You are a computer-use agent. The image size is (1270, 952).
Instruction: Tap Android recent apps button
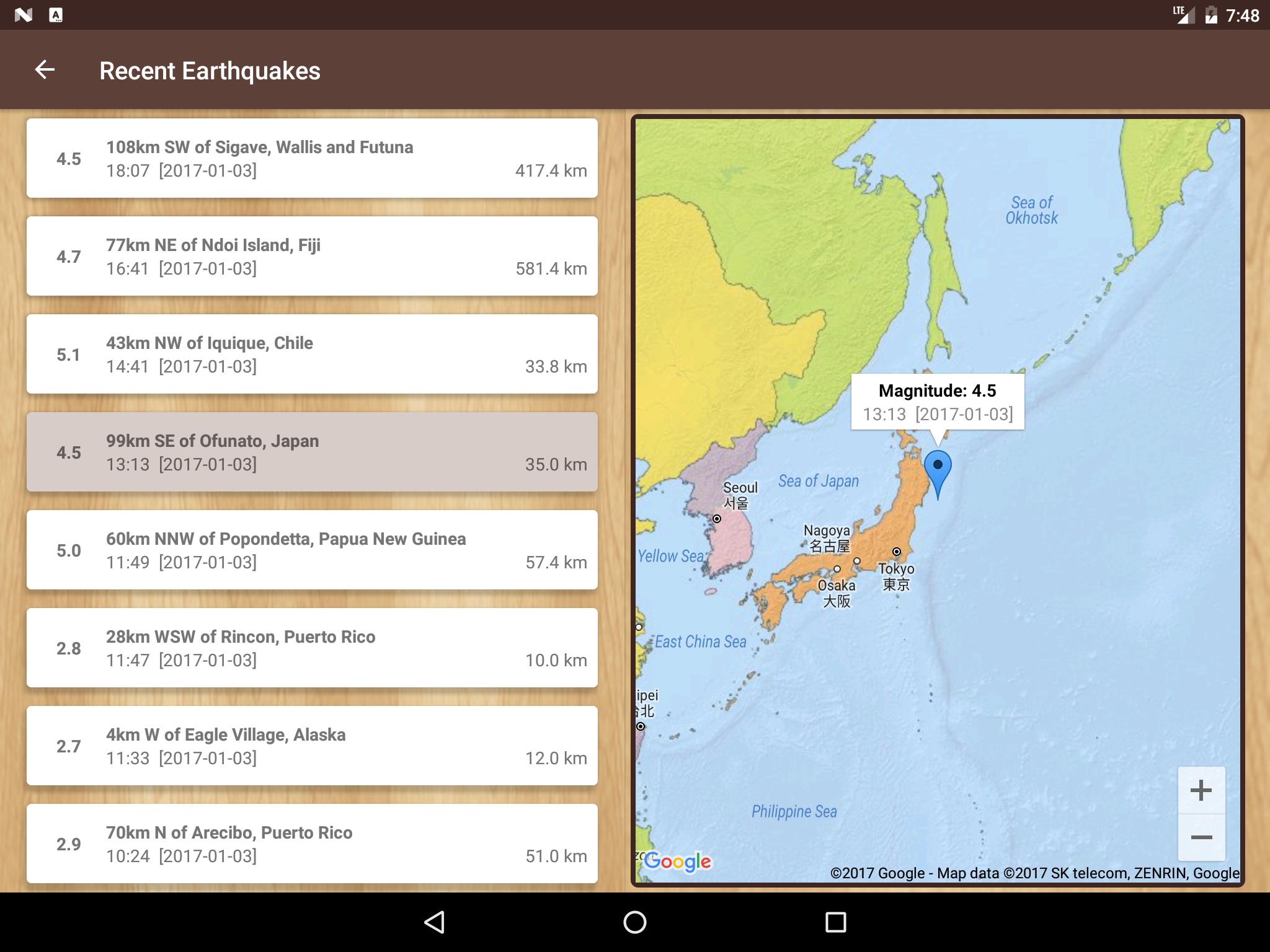click(836, 922)
